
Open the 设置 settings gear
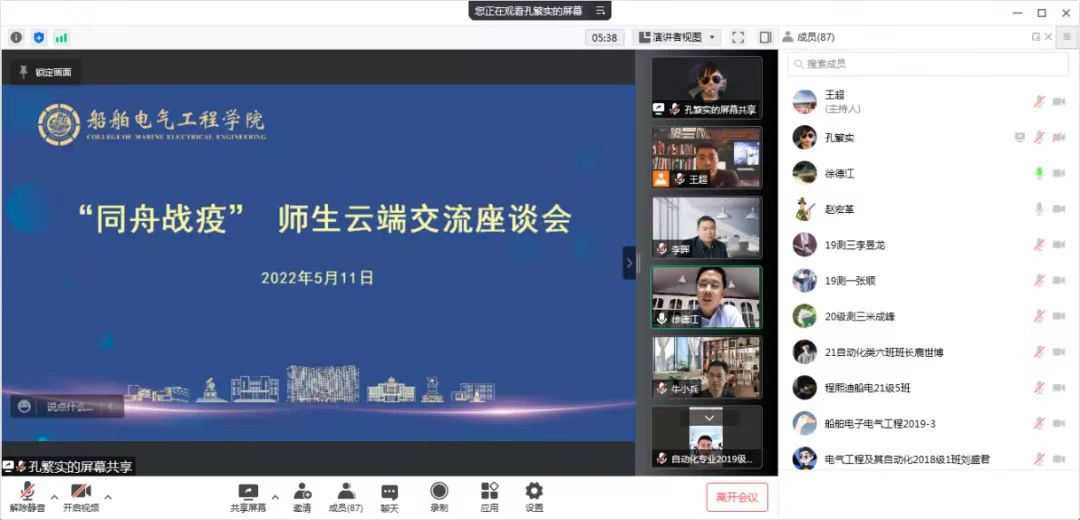tap(534, 495)
